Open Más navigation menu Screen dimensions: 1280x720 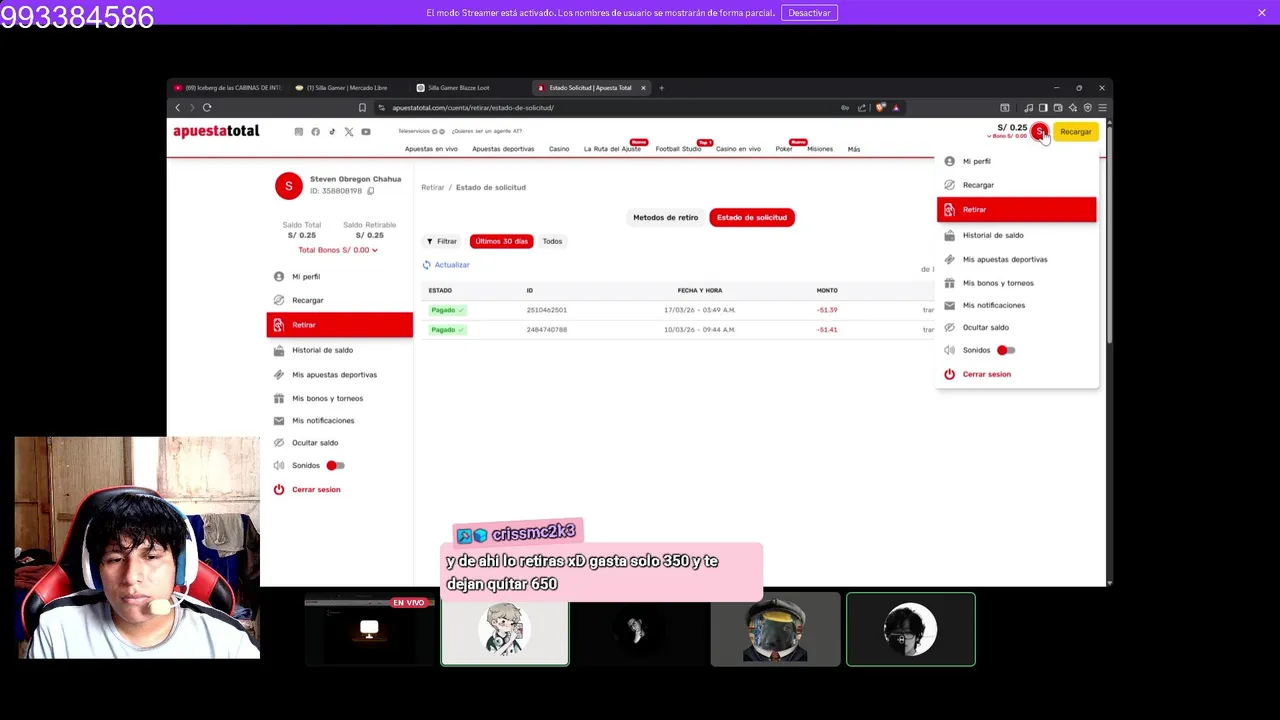click(x=854, y=149)
